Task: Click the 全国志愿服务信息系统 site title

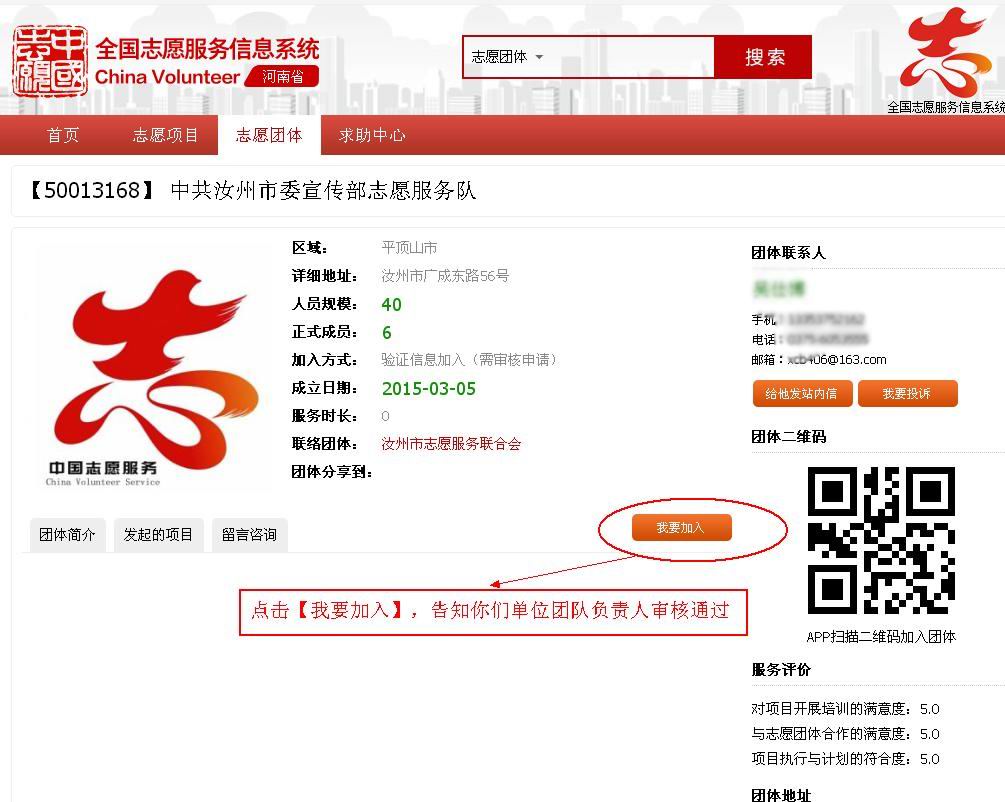Action: pos(207,49)
